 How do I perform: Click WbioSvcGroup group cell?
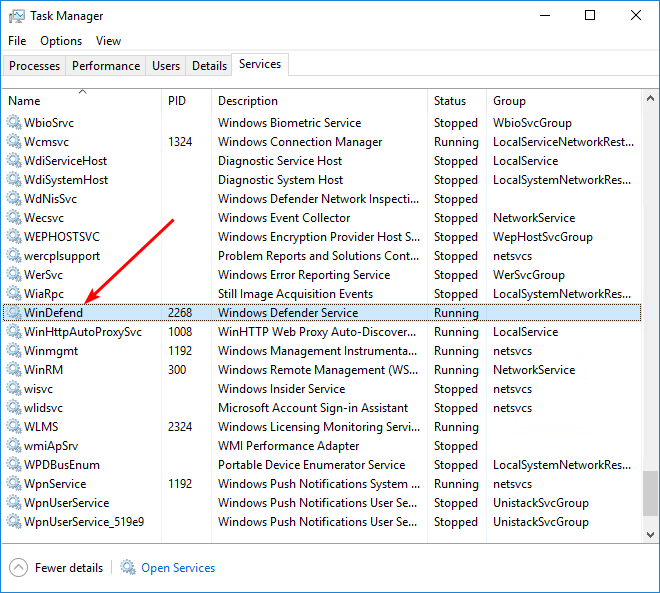point(532,123)
